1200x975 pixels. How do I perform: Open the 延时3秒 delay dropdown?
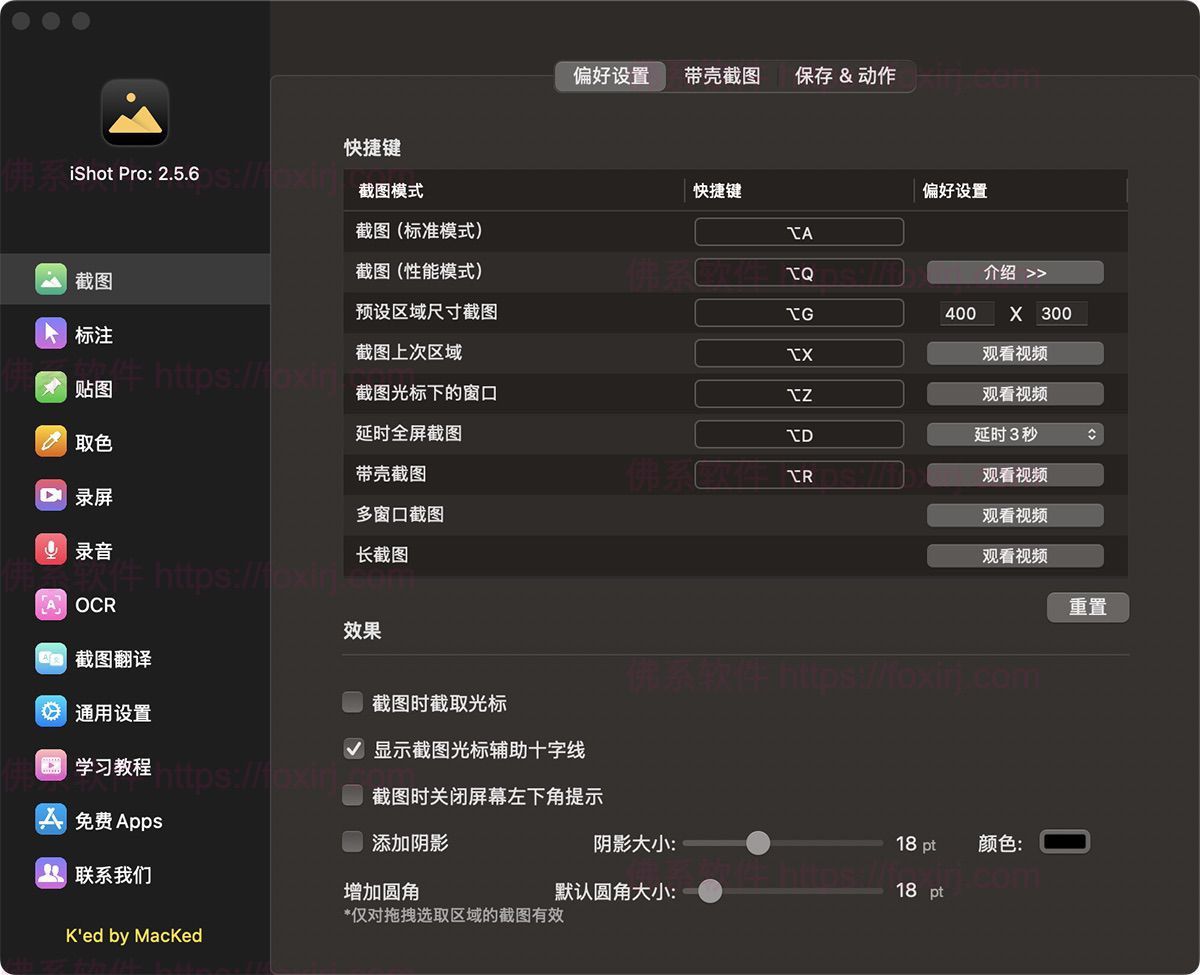coord(1015,434)
